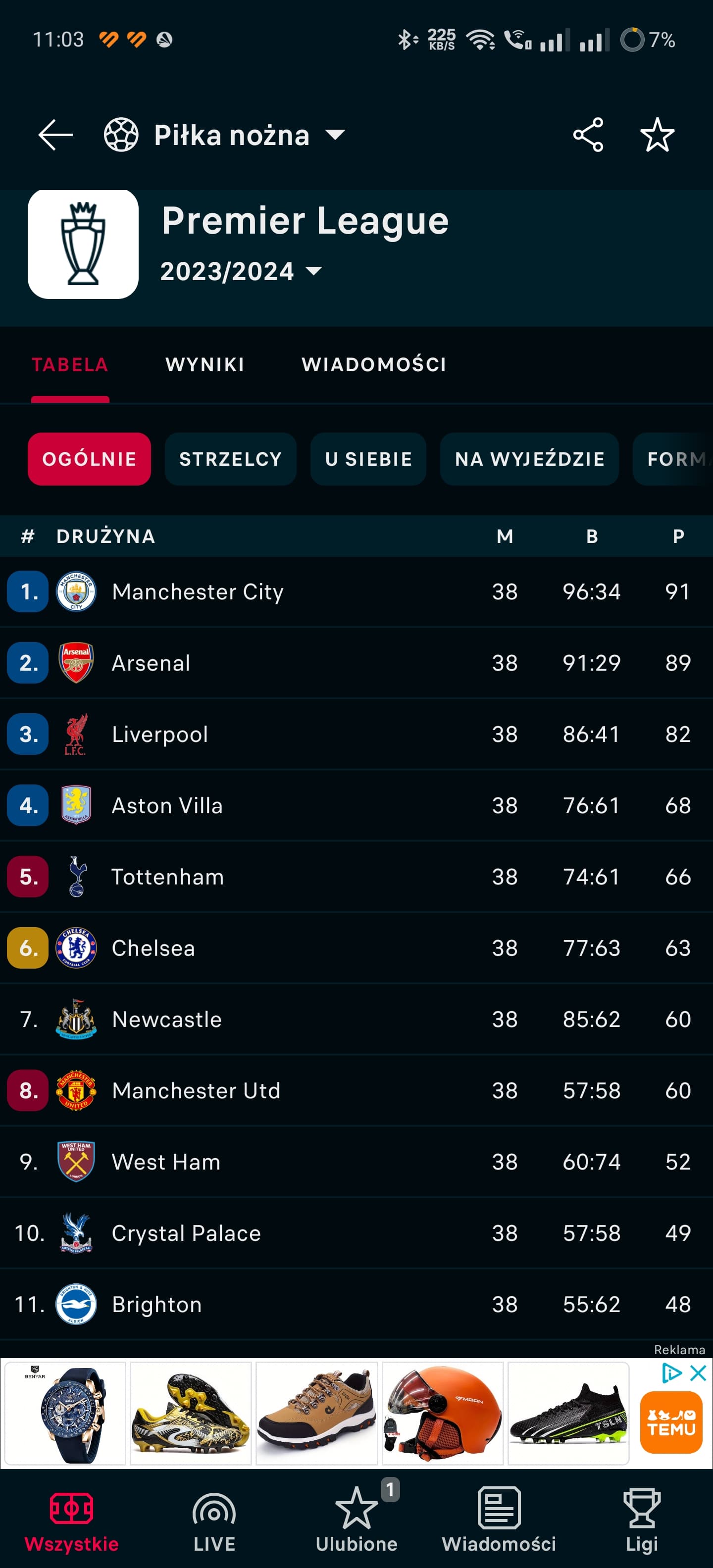Tap the football icon beside Piłka nożna
The image size is (713, 1568).
[x=121, y=135]
